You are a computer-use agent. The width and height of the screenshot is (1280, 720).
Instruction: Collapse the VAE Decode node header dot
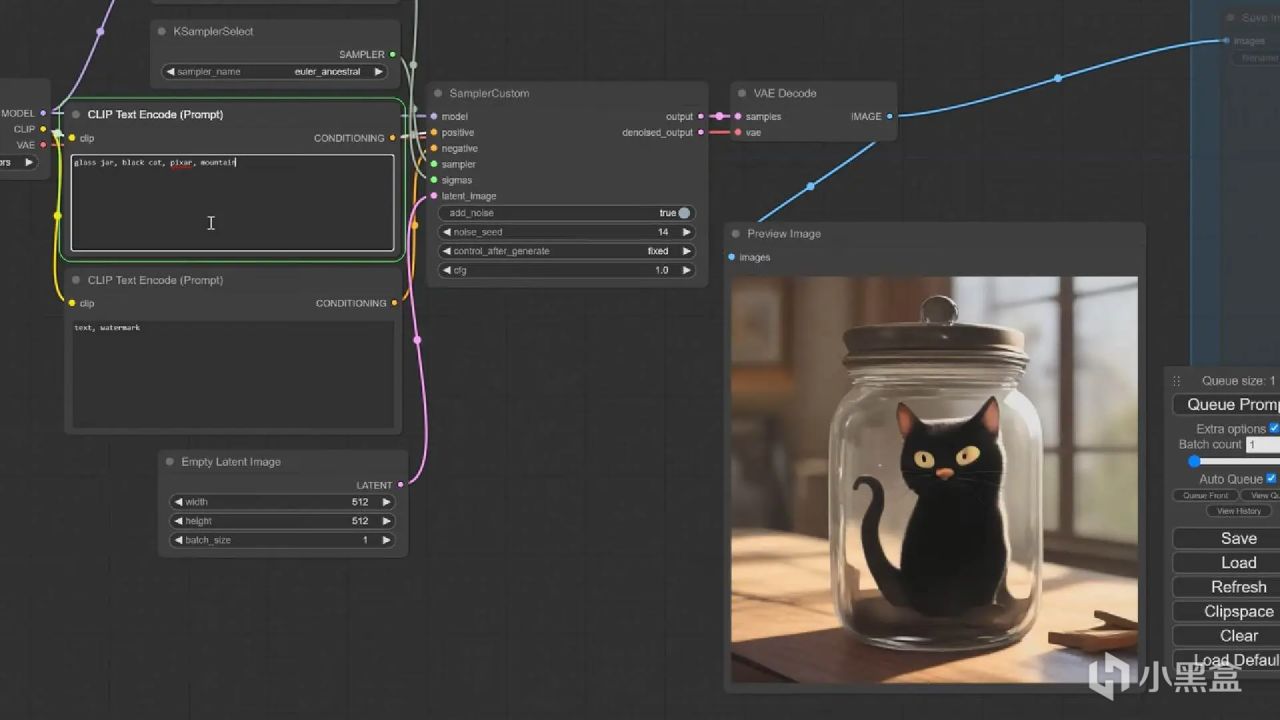(x=742, y=94)
